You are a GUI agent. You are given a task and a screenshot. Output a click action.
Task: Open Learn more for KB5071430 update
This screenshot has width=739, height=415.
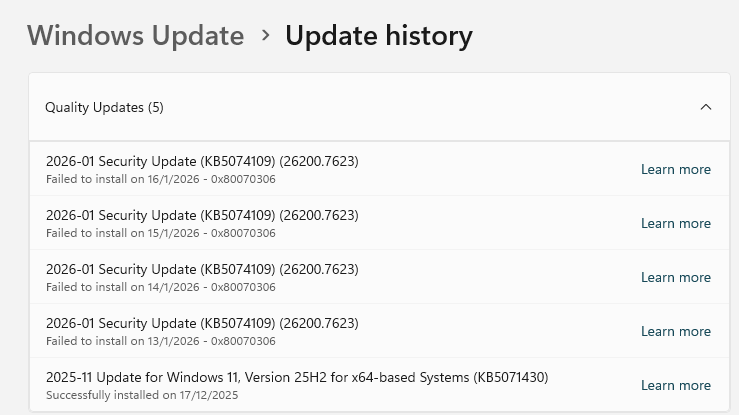[675, 385]
